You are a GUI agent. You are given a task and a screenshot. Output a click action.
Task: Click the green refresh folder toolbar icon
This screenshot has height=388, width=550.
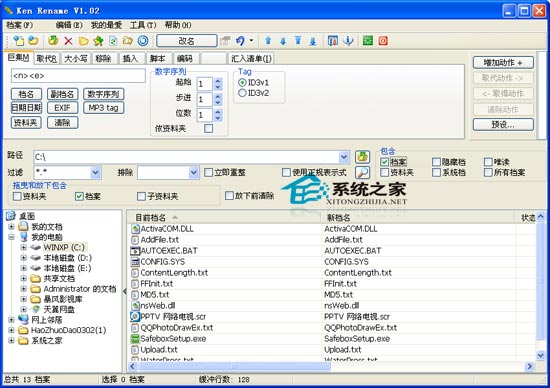point(53,41)
